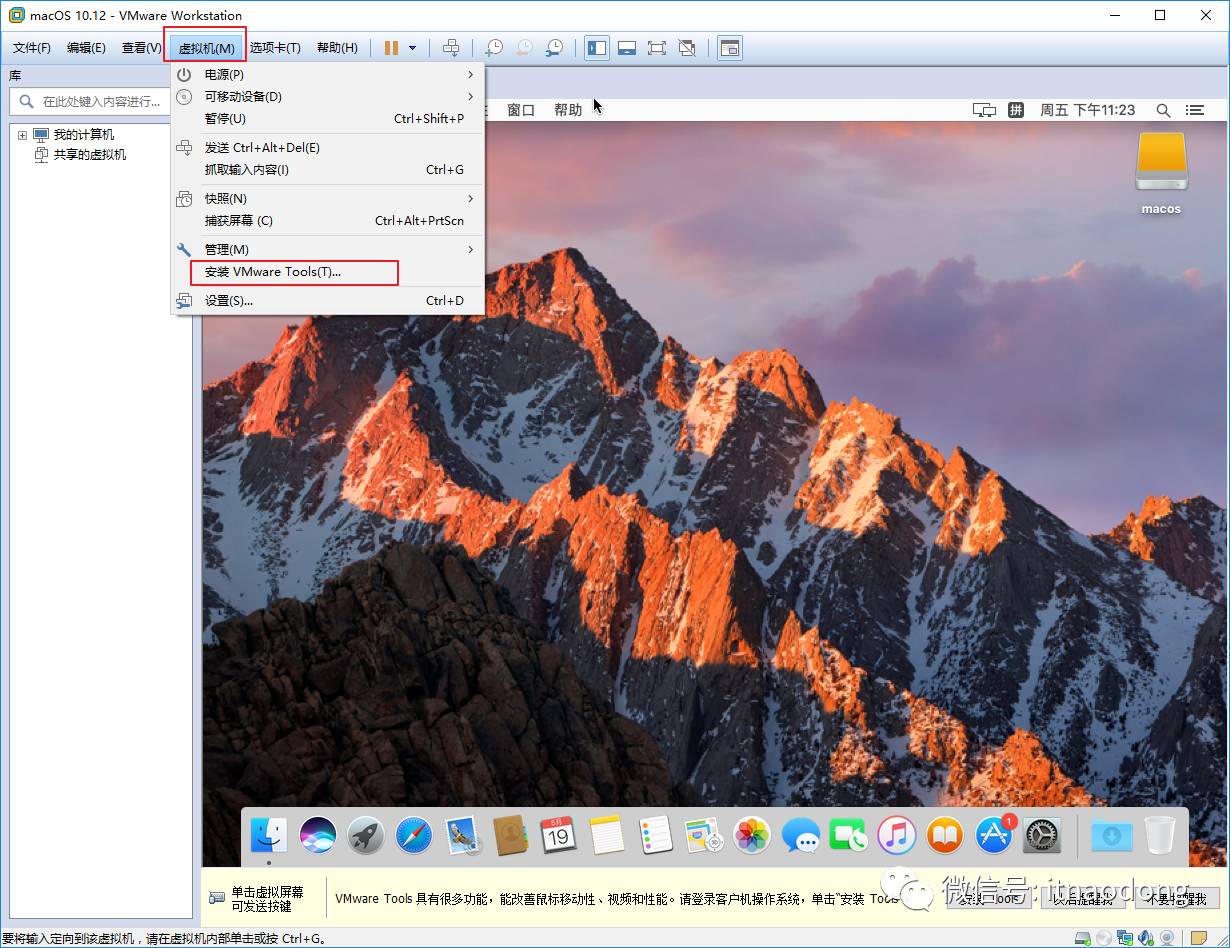Open 设置(S)... from the menu
1230x948 pixels.
(327, 301)
